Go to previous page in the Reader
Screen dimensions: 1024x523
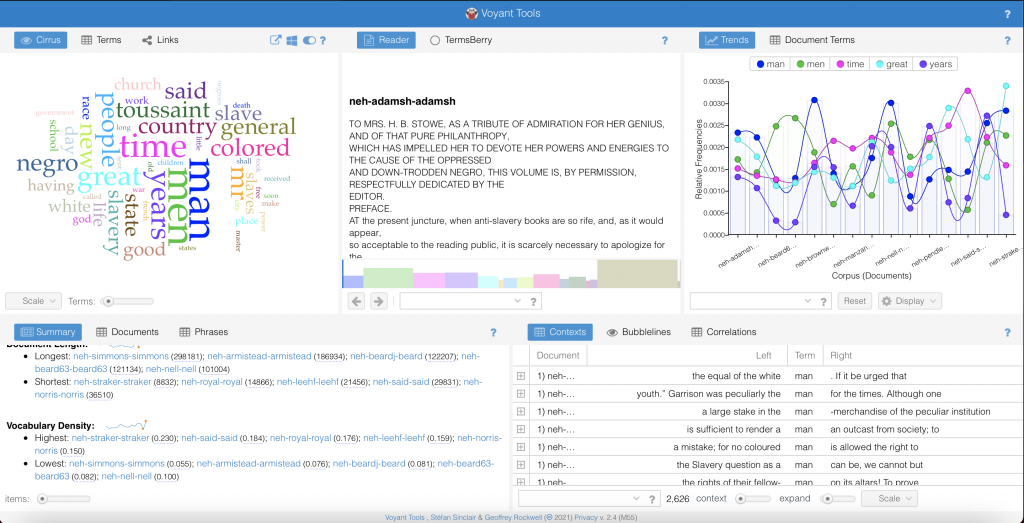[x=357, y=300]
